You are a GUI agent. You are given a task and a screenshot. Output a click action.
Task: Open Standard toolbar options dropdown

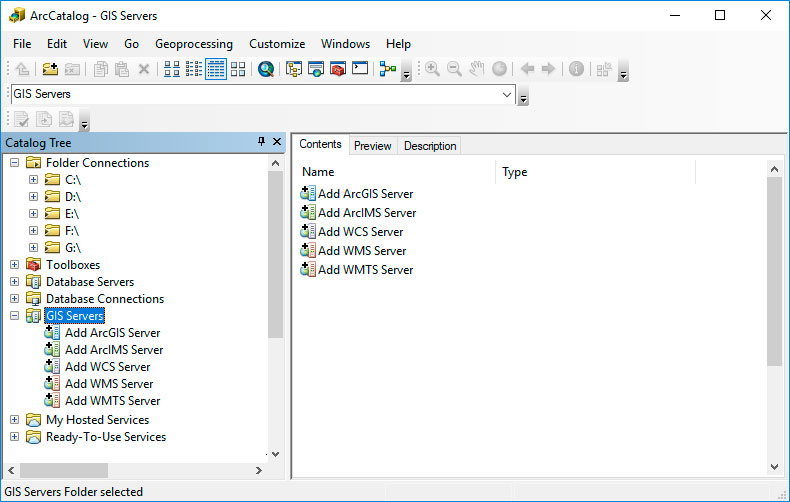(x=406, y=71)
